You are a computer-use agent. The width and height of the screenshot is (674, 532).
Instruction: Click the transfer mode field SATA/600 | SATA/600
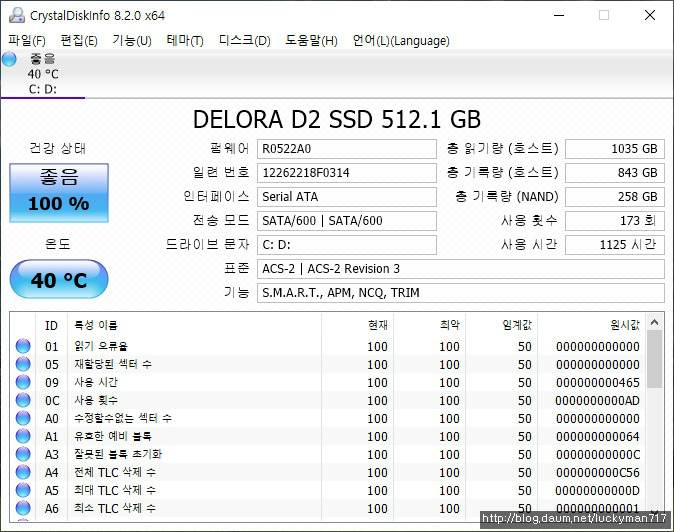347,221
